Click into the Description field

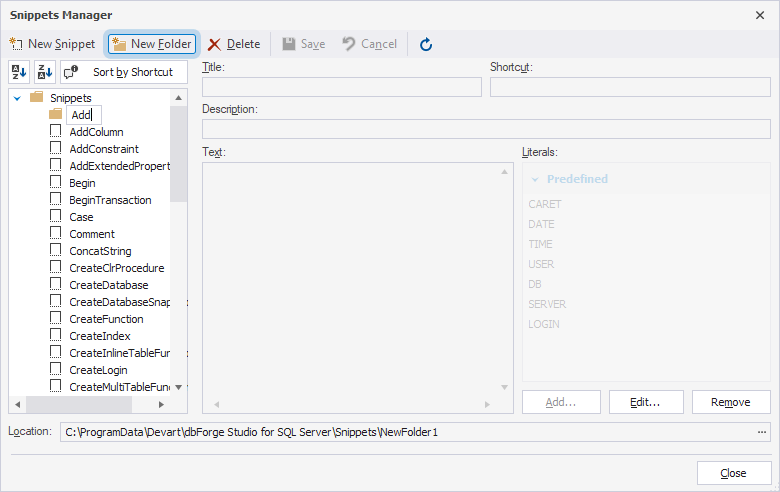coord(486,129)
